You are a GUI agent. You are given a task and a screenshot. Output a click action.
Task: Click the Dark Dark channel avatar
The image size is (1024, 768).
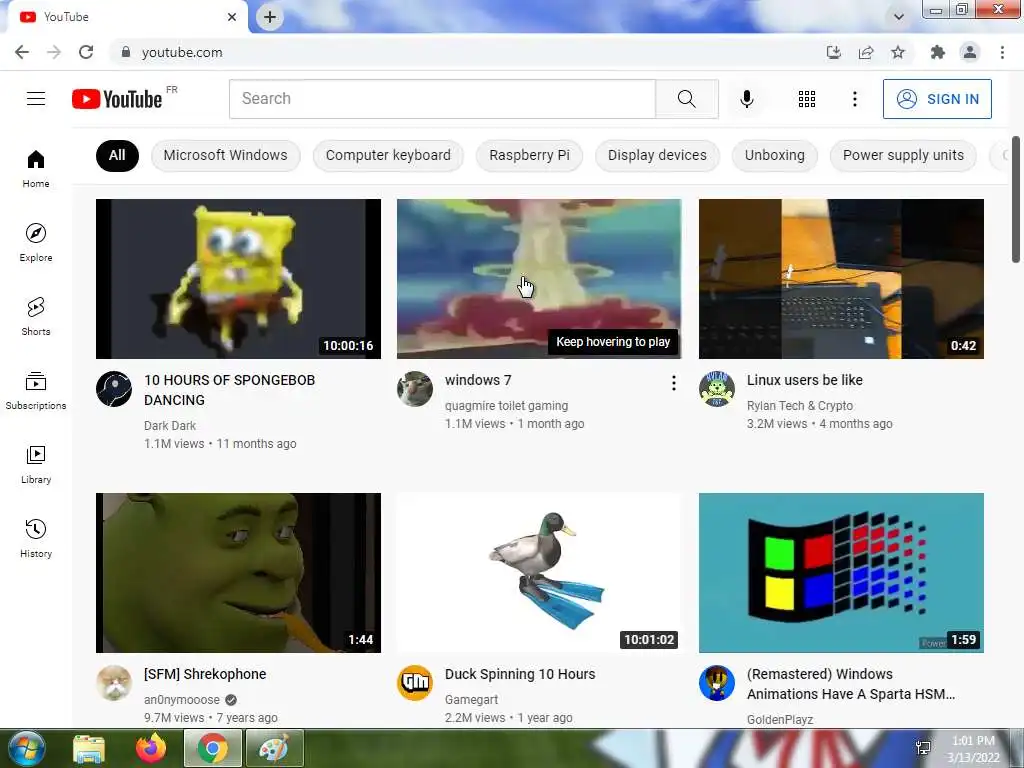point(114,389)
